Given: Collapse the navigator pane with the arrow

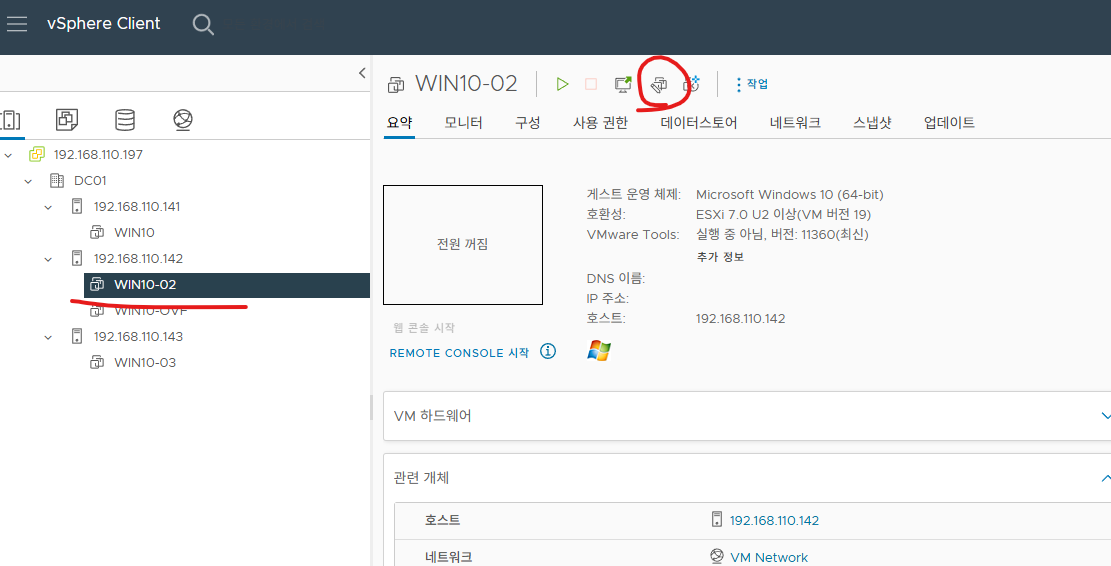Looking at the screenshot, I should [x=362, y=73].
